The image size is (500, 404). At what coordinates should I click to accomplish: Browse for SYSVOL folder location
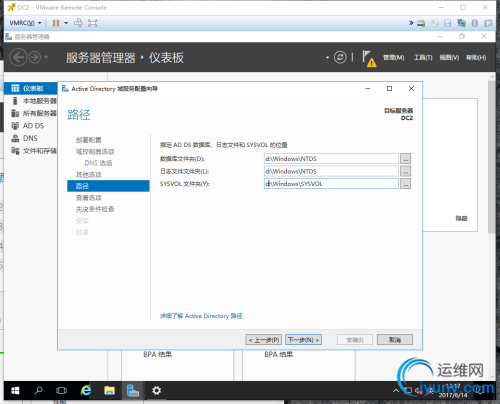(x=405, y=184)
